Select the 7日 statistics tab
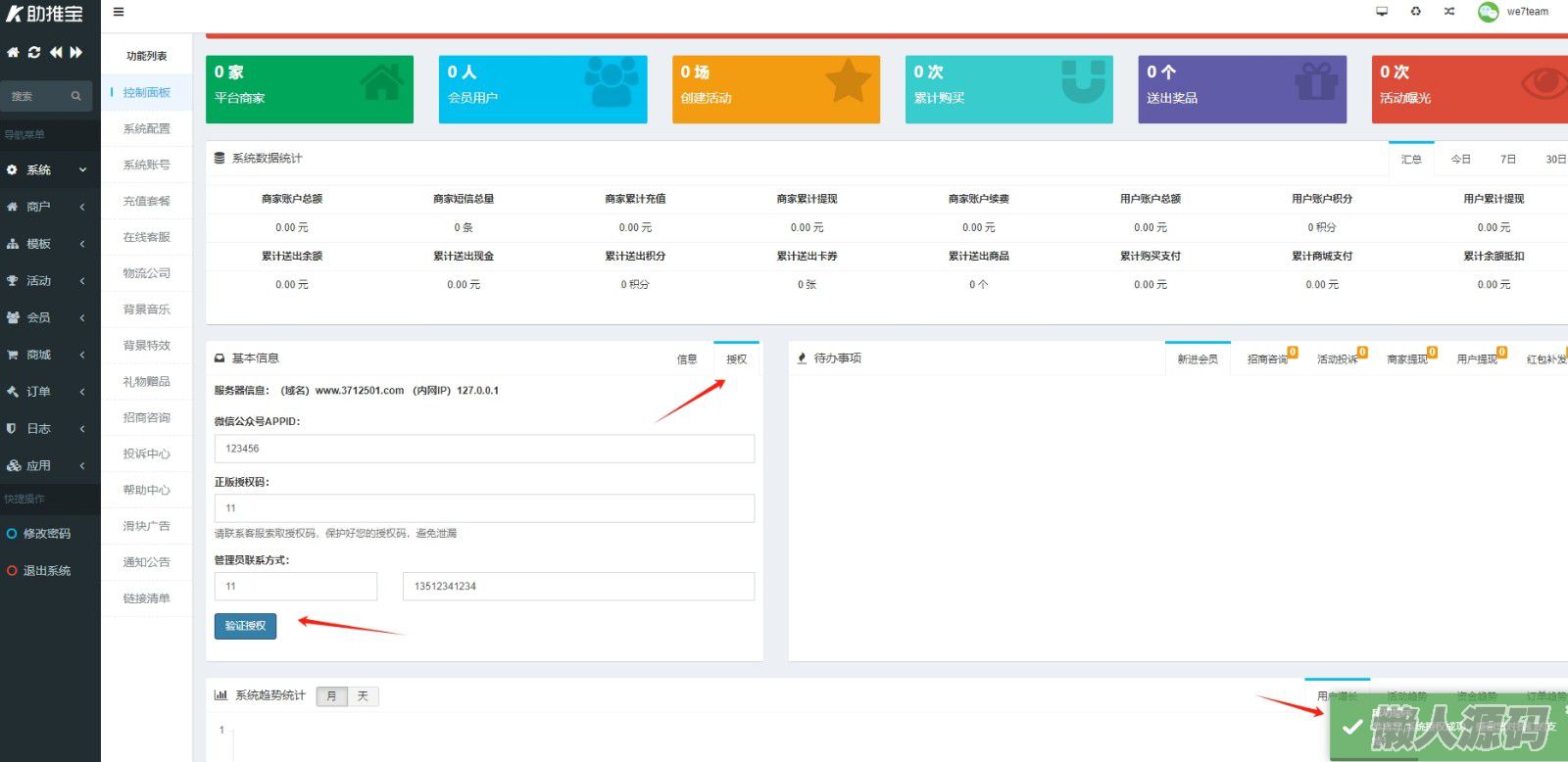 pyautogui.click(x=1507, y=159)
